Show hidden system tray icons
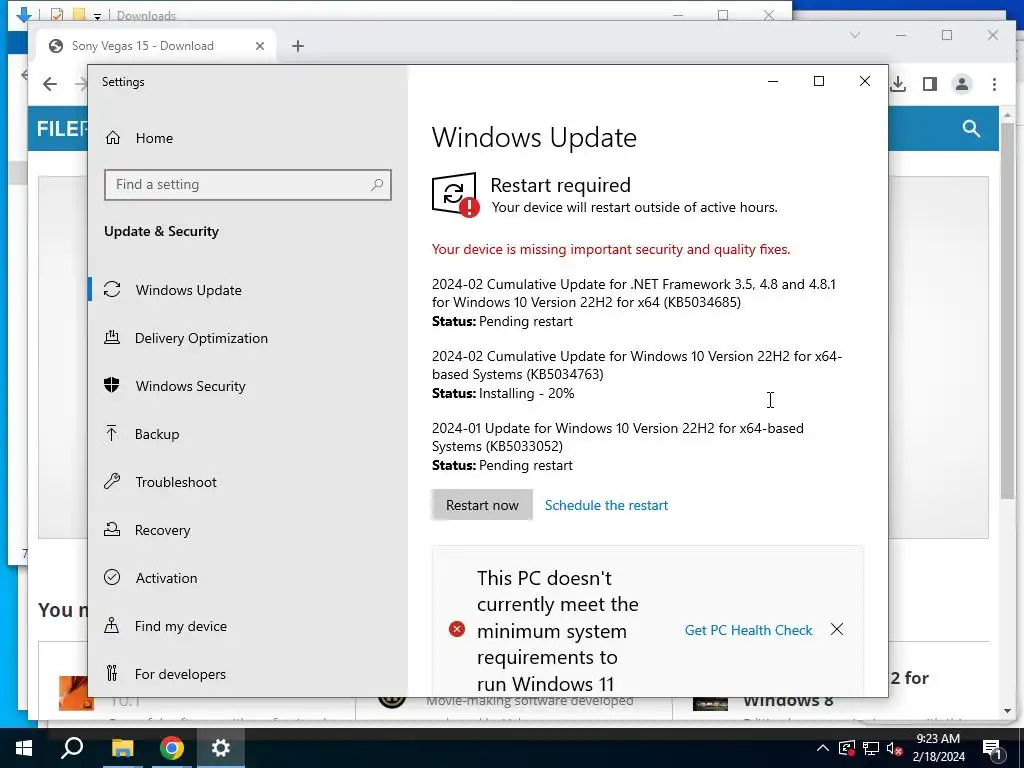Image resolution: width=1024 pixels, height=768 pixels. click(x=823, y=748)
